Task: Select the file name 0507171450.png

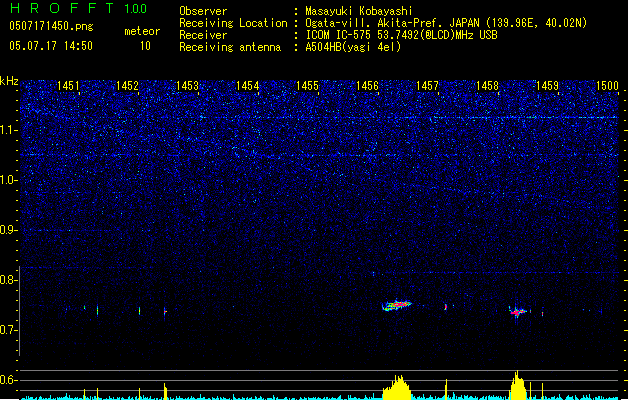Action: coord(51,26)
